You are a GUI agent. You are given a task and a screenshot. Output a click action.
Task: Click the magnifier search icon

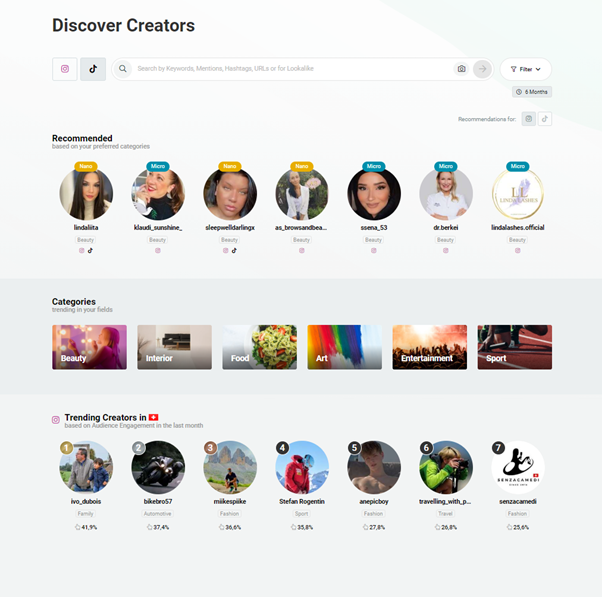(122, 69)
